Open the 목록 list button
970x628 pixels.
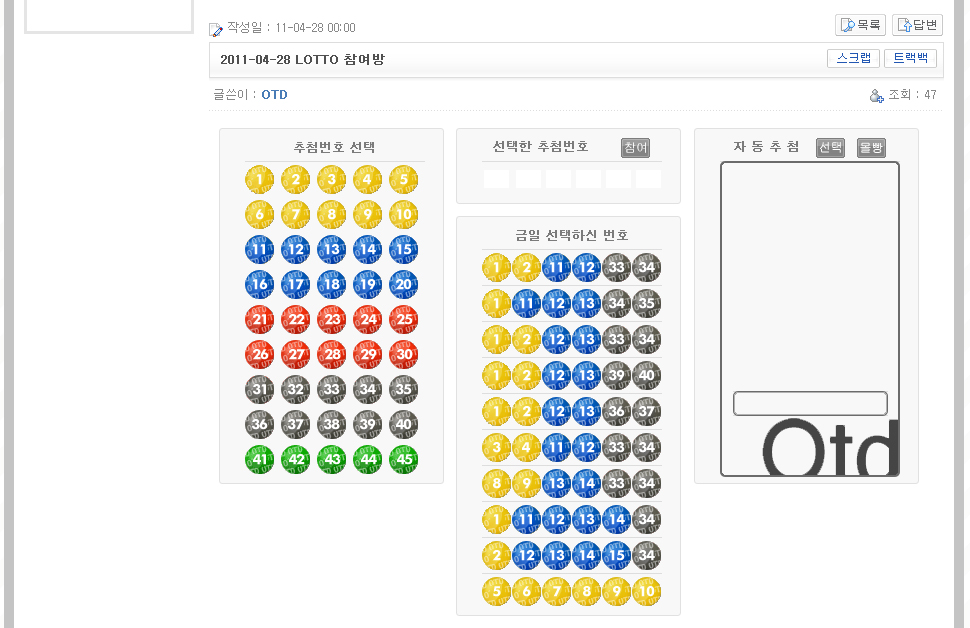click(x=861, y=25)
